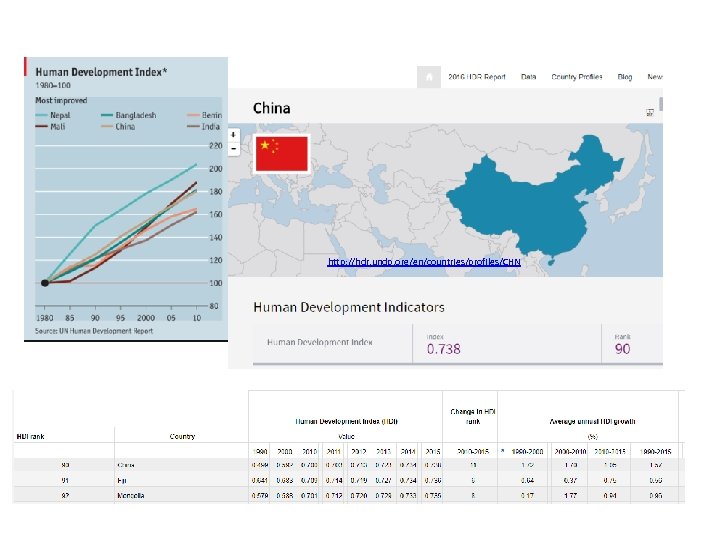This screenshot has width=720, height=540.
Task: Click the 2000 year label on chart axis
Action: [x=146, y=318]
